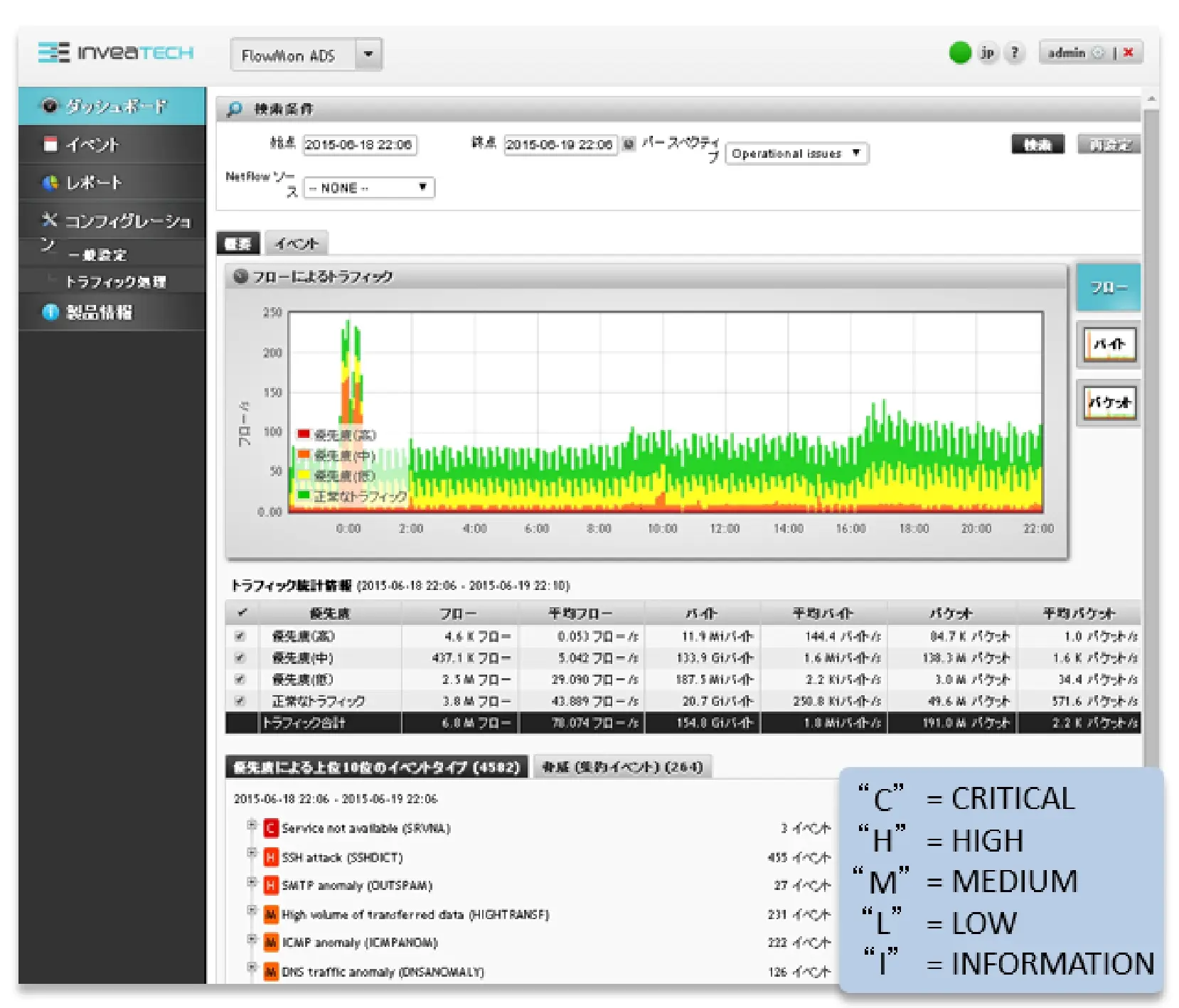Click the トラフィック合計 total row
Screen dimensions: 1179x1008
[683, 723]
